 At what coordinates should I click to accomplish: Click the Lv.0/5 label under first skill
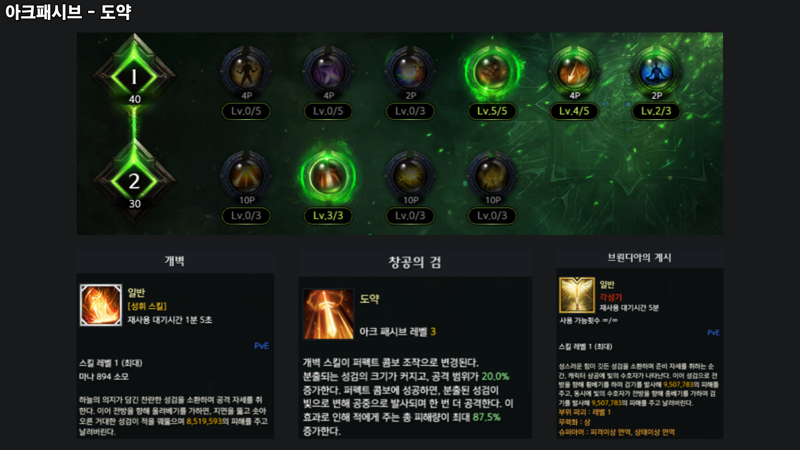pyautogui.click(x=246, y=111)
